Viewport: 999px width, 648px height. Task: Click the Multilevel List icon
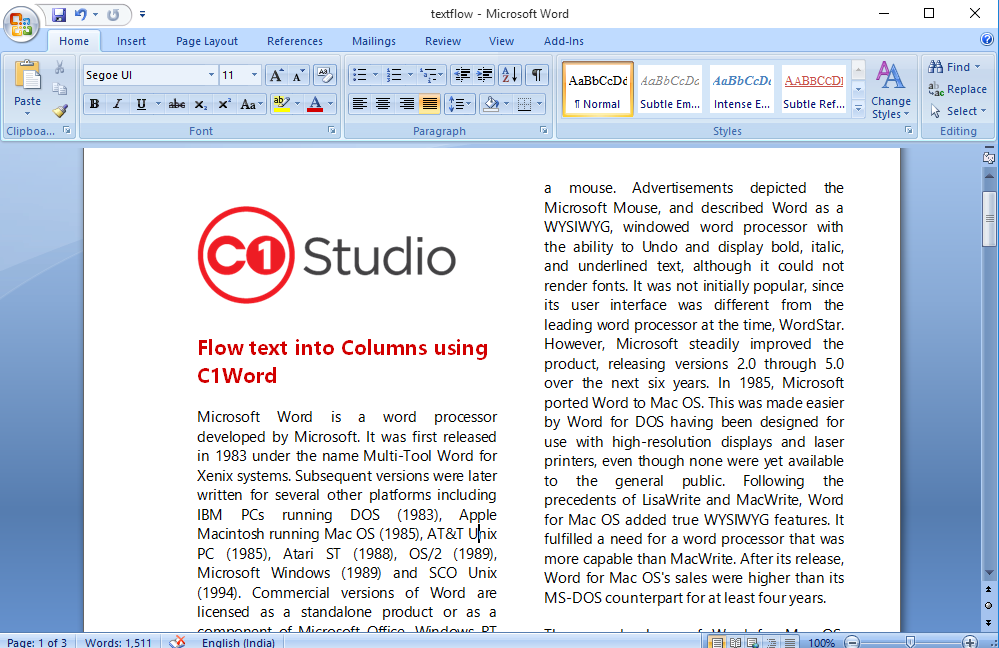tap(429, 75)
